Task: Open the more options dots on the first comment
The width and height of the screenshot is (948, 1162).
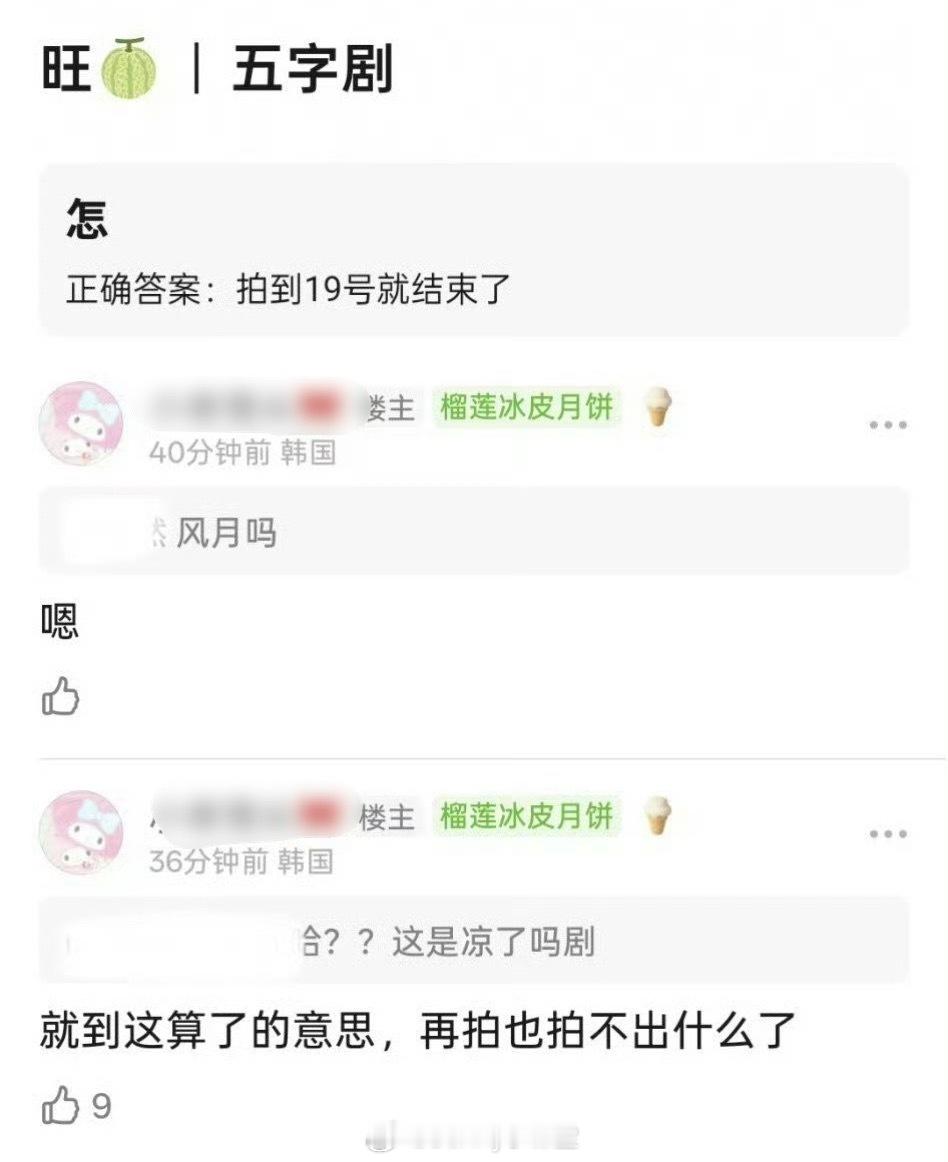Action: [x=888, y=425]
